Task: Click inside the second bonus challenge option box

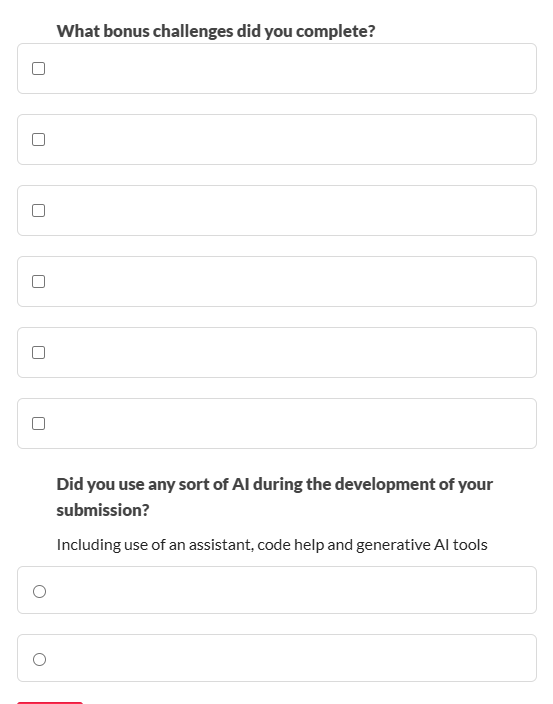Action: (277, 140)
